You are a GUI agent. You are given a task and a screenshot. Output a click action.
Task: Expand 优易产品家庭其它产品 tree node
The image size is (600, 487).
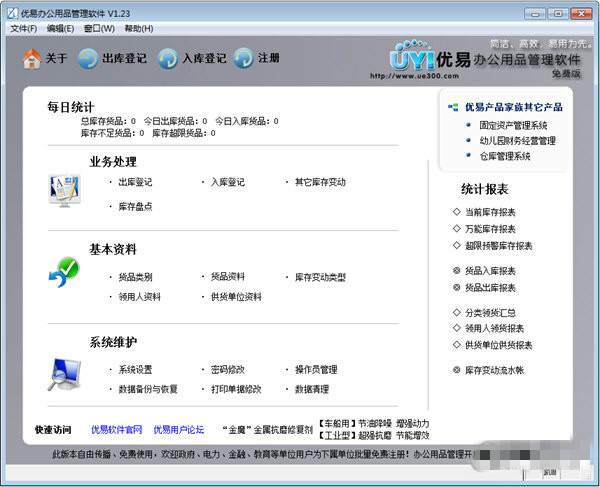pos(454,107)
